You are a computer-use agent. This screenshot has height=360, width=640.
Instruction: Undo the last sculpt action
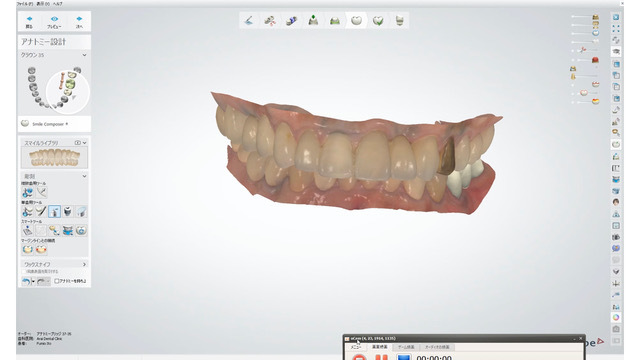pos(26,281)
